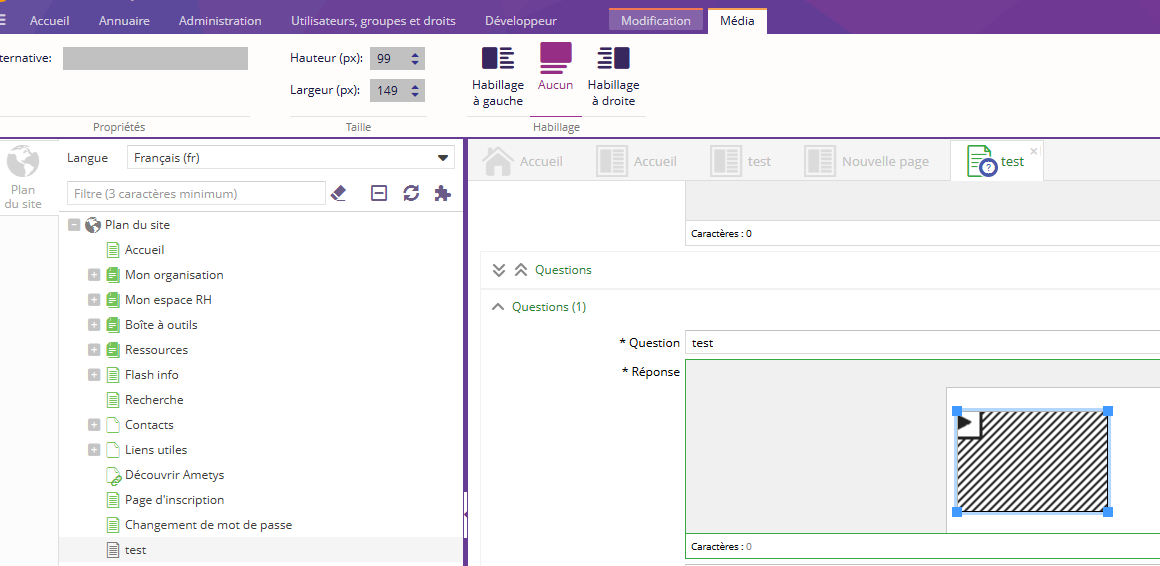Select Habillage à gauche wrapping icon
Viewport: 1160px width, 566px height.
498,58
